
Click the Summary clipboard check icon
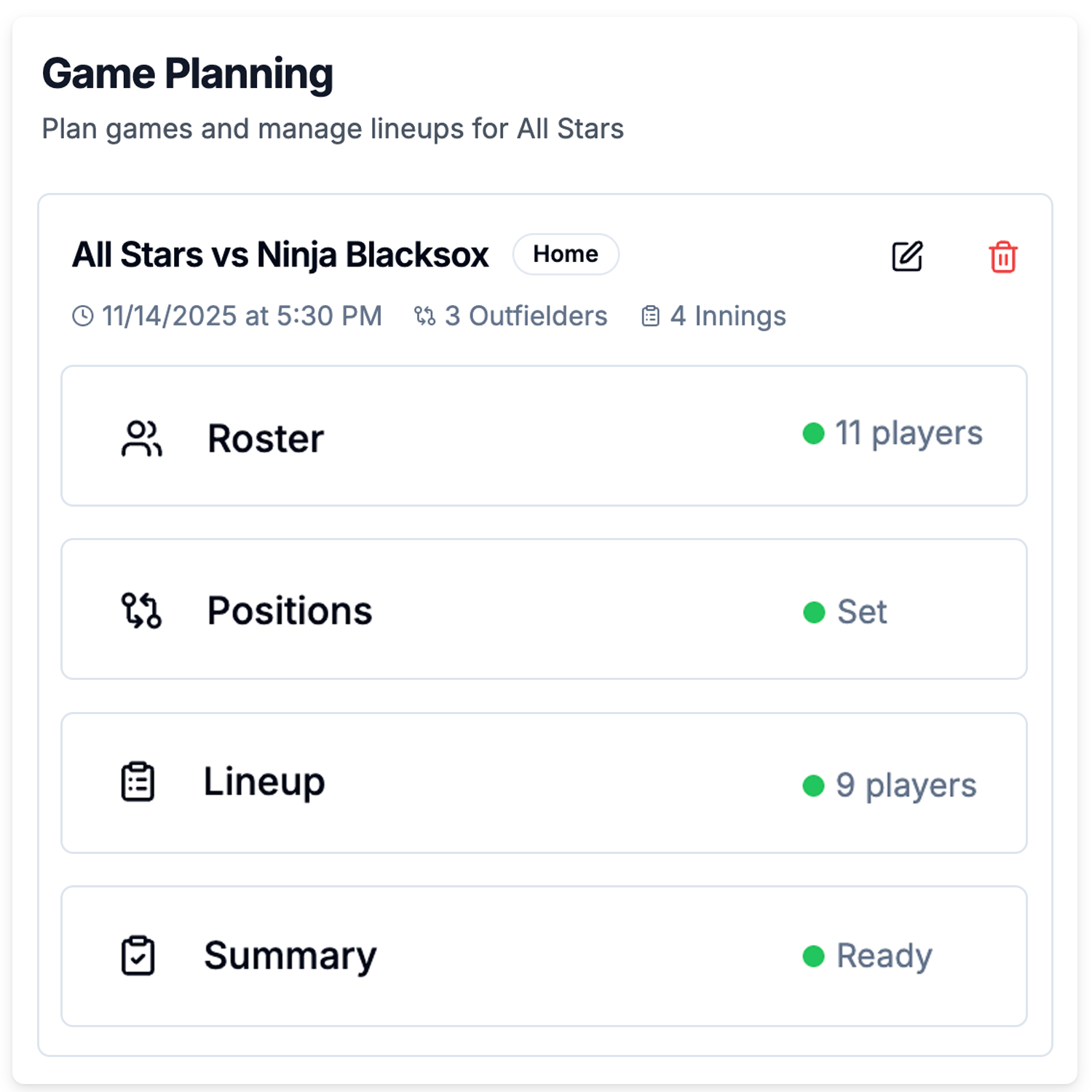point(138,956)
